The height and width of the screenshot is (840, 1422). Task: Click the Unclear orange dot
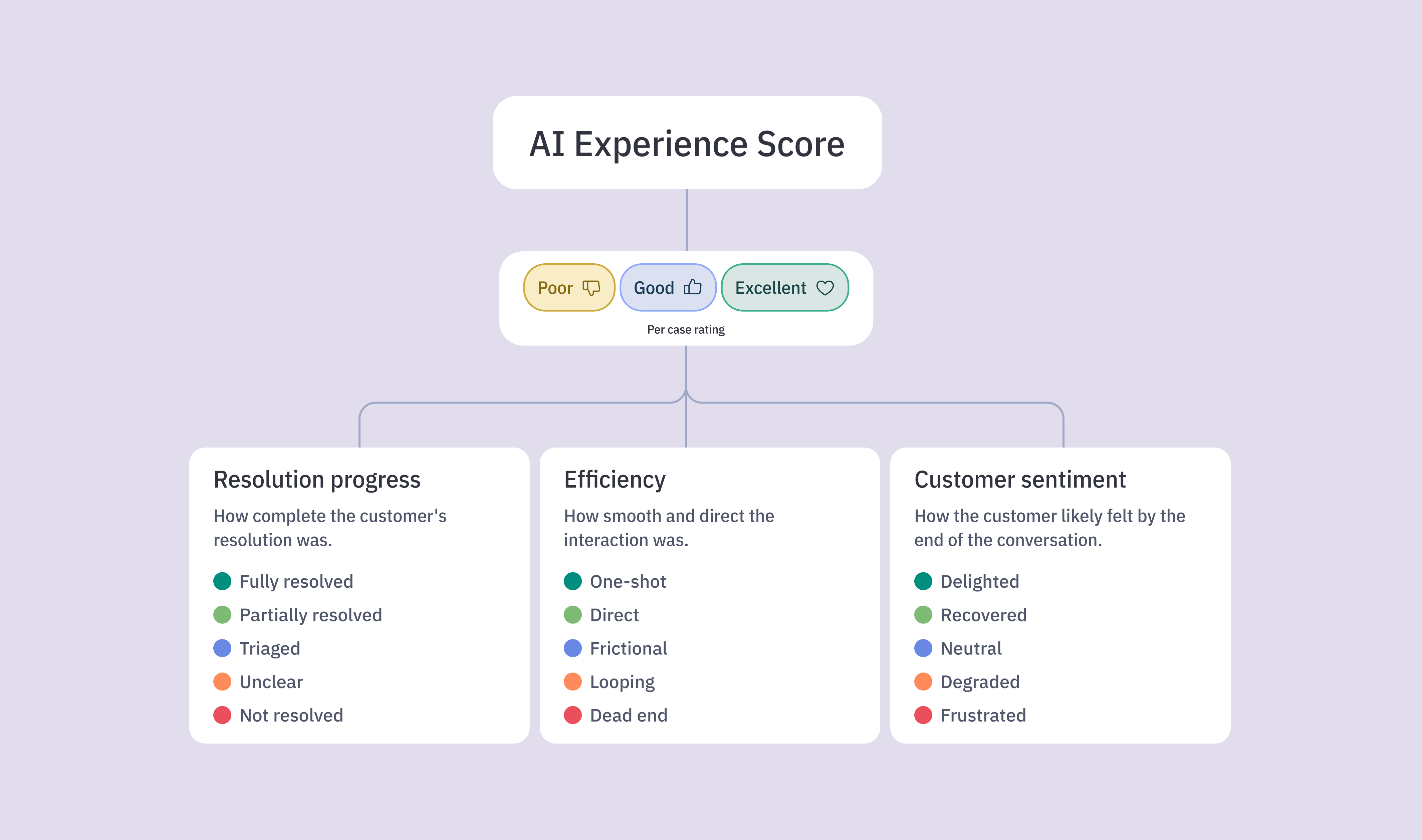(222, 681)
